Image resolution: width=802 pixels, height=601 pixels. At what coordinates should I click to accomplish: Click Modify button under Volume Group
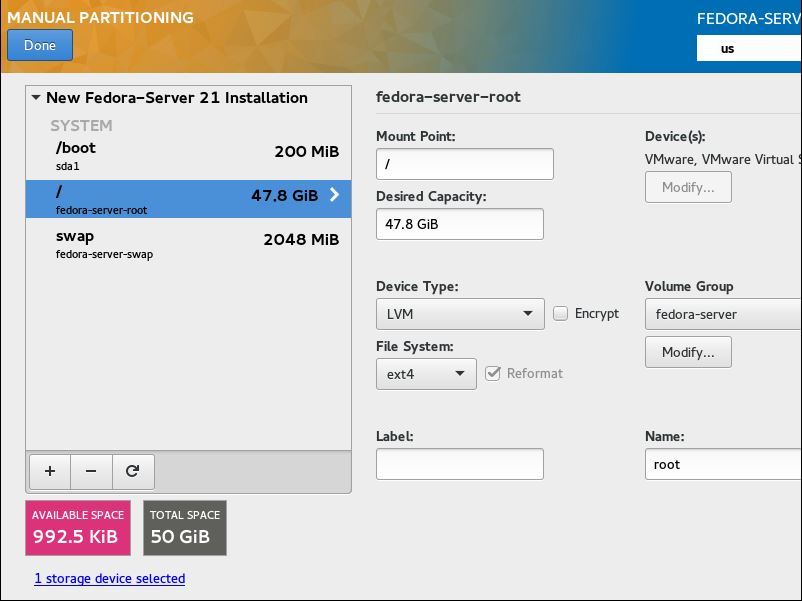(688, 352)
